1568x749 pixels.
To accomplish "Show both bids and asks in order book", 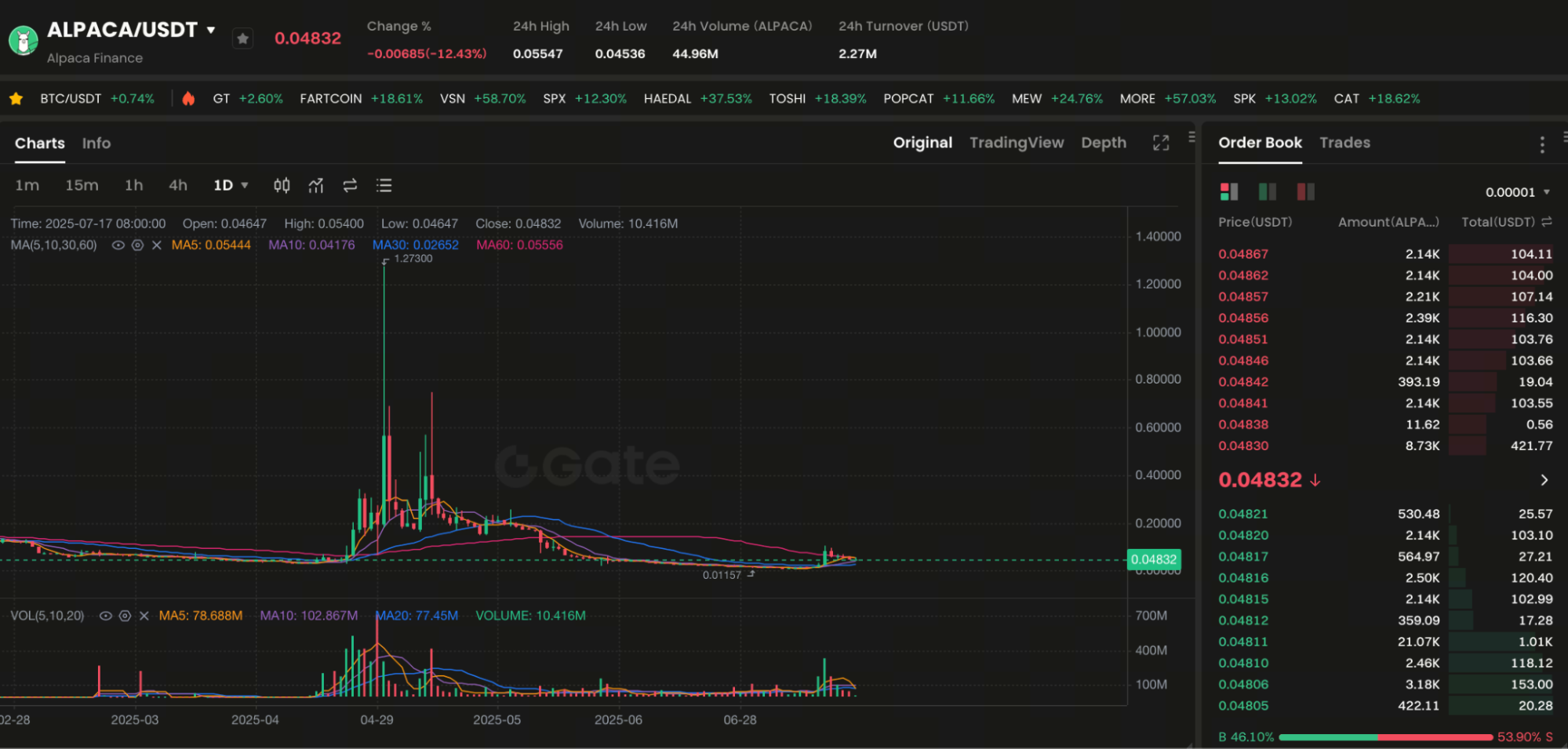I will [x=1229, y=191].
